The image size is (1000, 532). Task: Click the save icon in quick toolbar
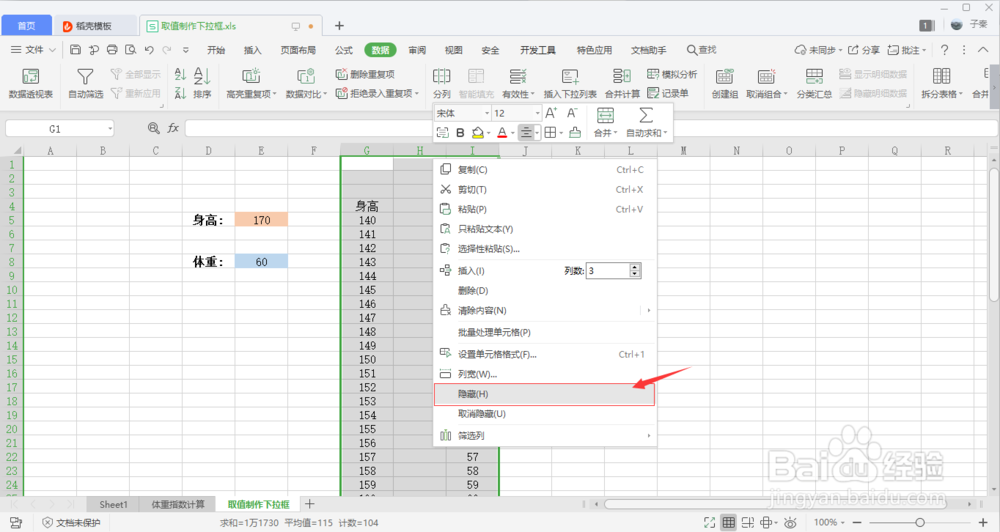(75, 50)
